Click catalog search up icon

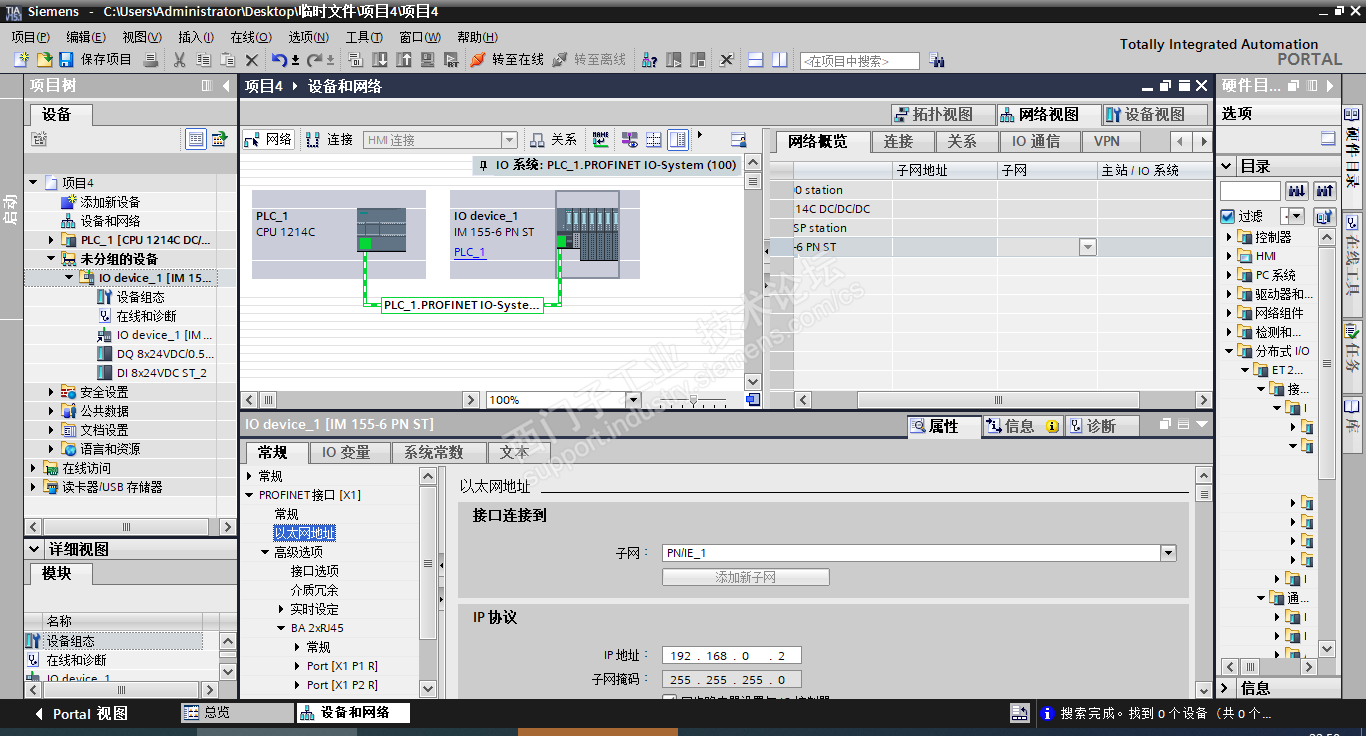click(x=1325, y=190)
